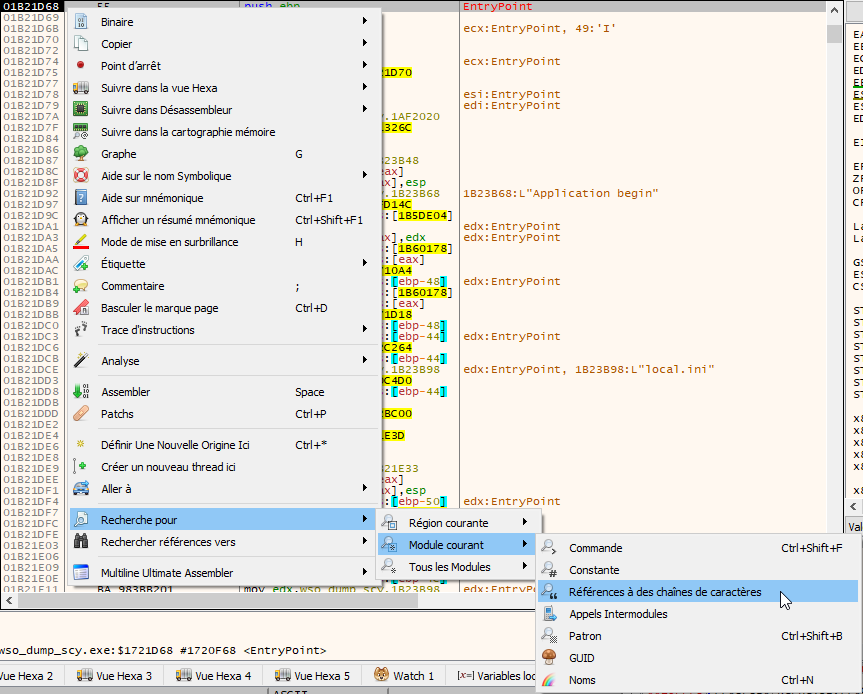
Task: Click the Patchs bandage icon
Action: (82, 414)
